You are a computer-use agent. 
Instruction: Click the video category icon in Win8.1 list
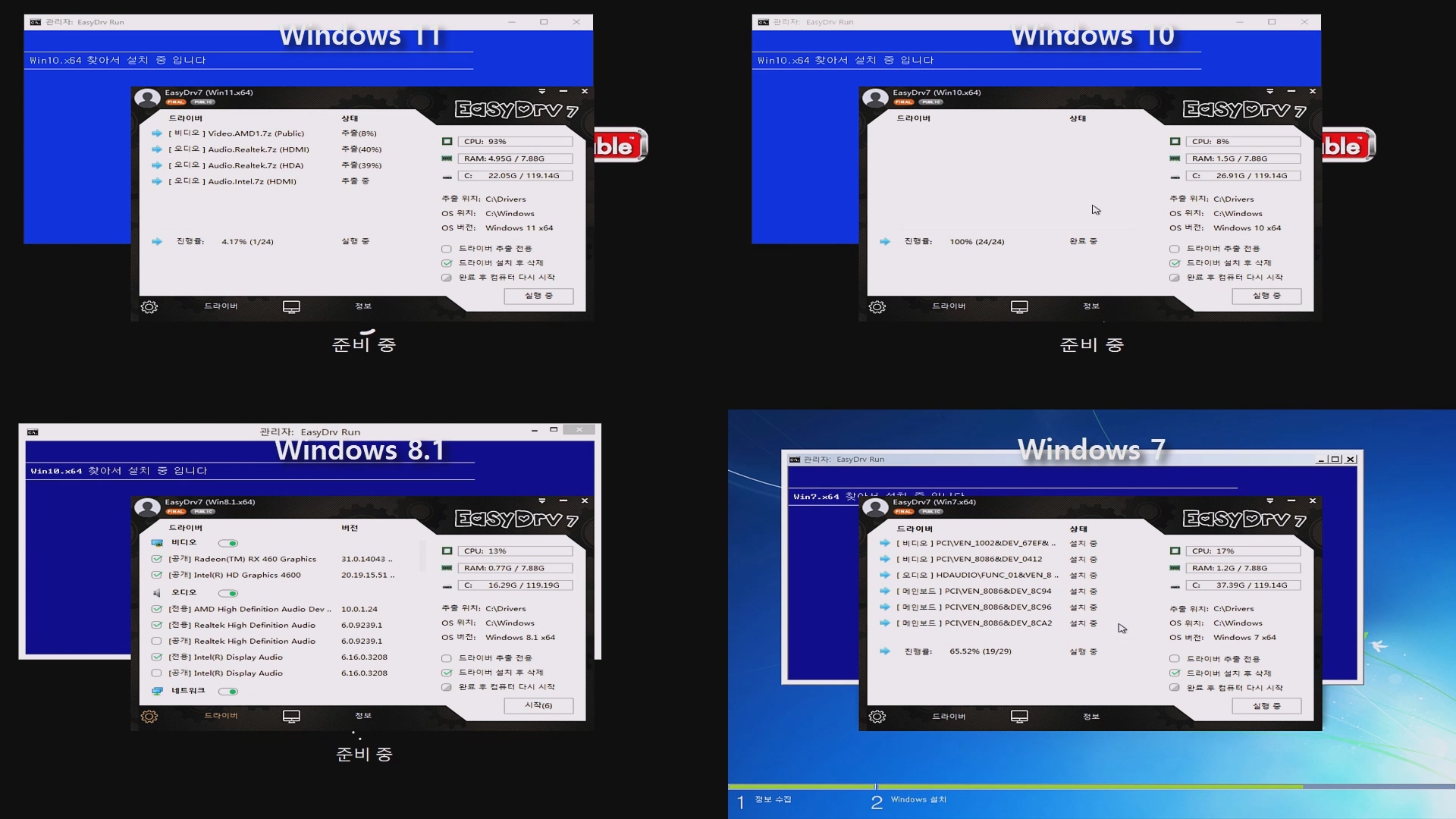157,543
